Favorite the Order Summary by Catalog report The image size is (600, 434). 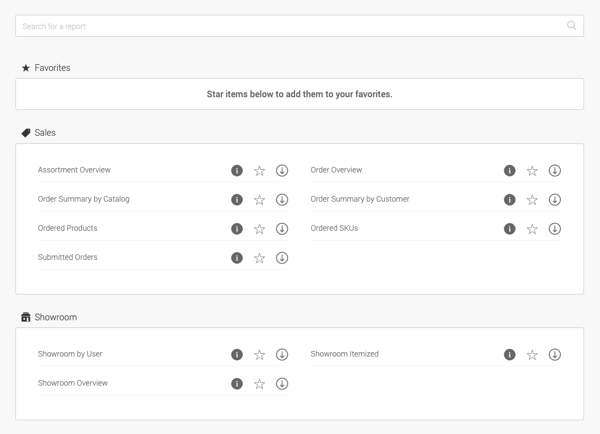pyautogui.click(x=259, y=199)
